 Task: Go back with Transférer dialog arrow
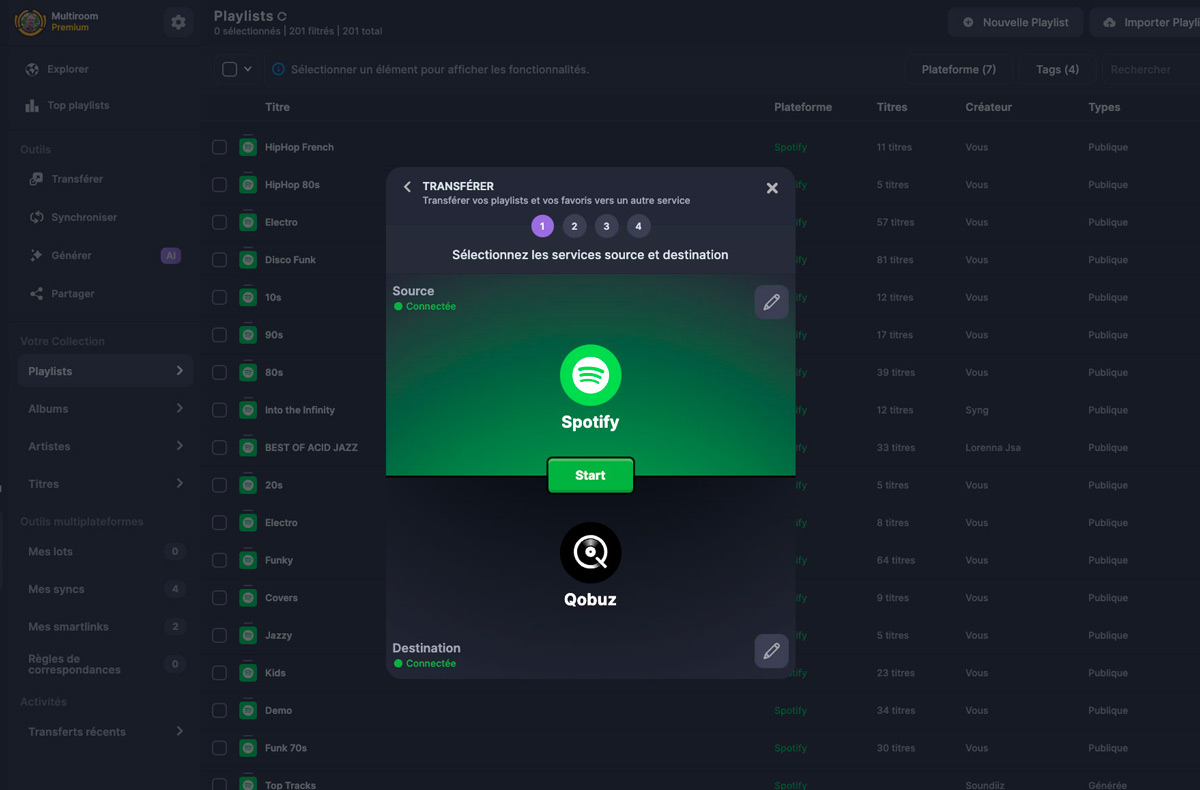pos(407,187)
